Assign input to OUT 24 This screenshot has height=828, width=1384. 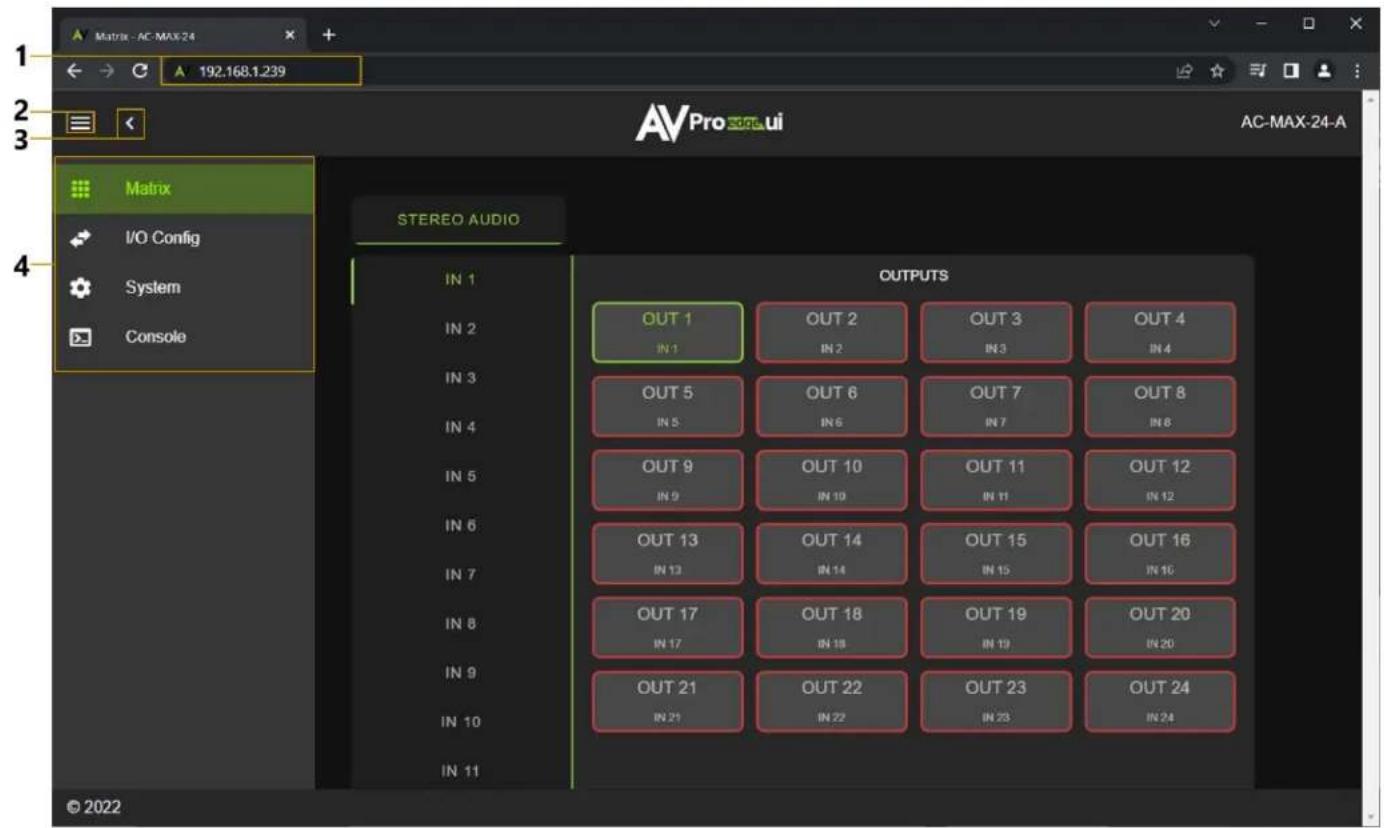click(x=1160, y=702)
